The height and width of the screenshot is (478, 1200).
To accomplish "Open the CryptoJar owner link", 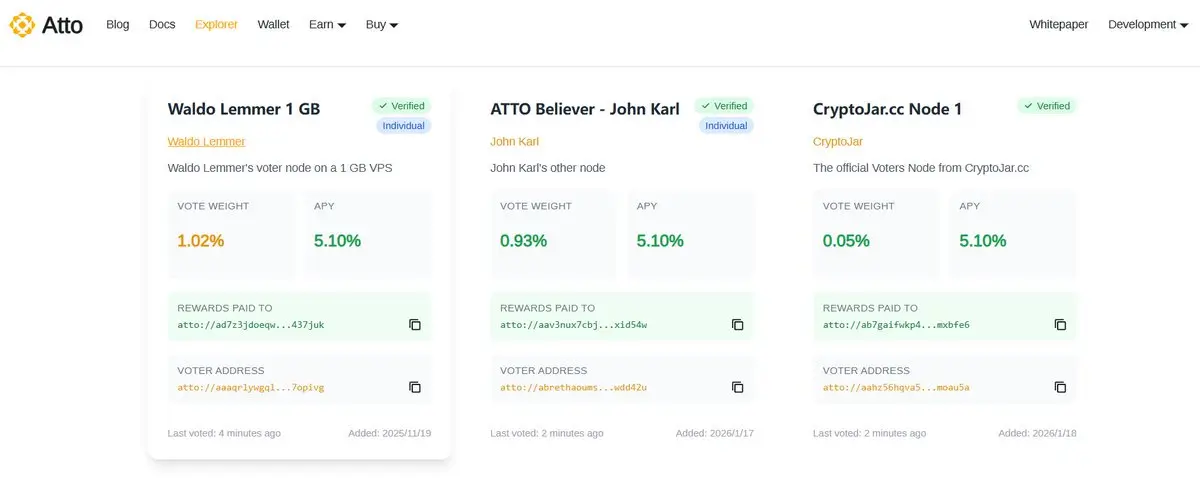I will point(838,142).
